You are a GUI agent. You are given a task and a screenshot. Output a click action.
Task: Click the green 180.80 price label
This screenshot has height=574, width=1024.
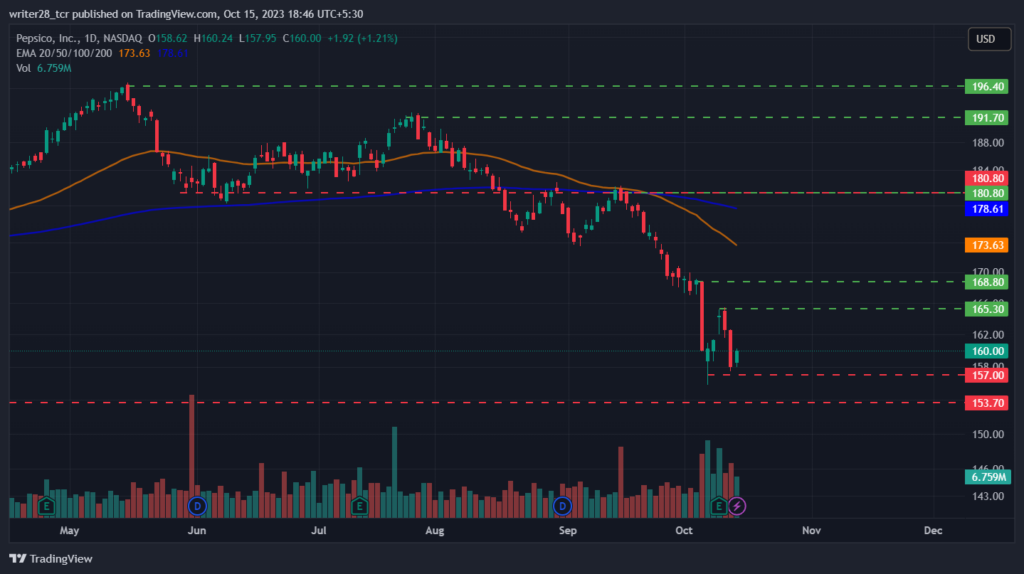(x=987, y=193)
